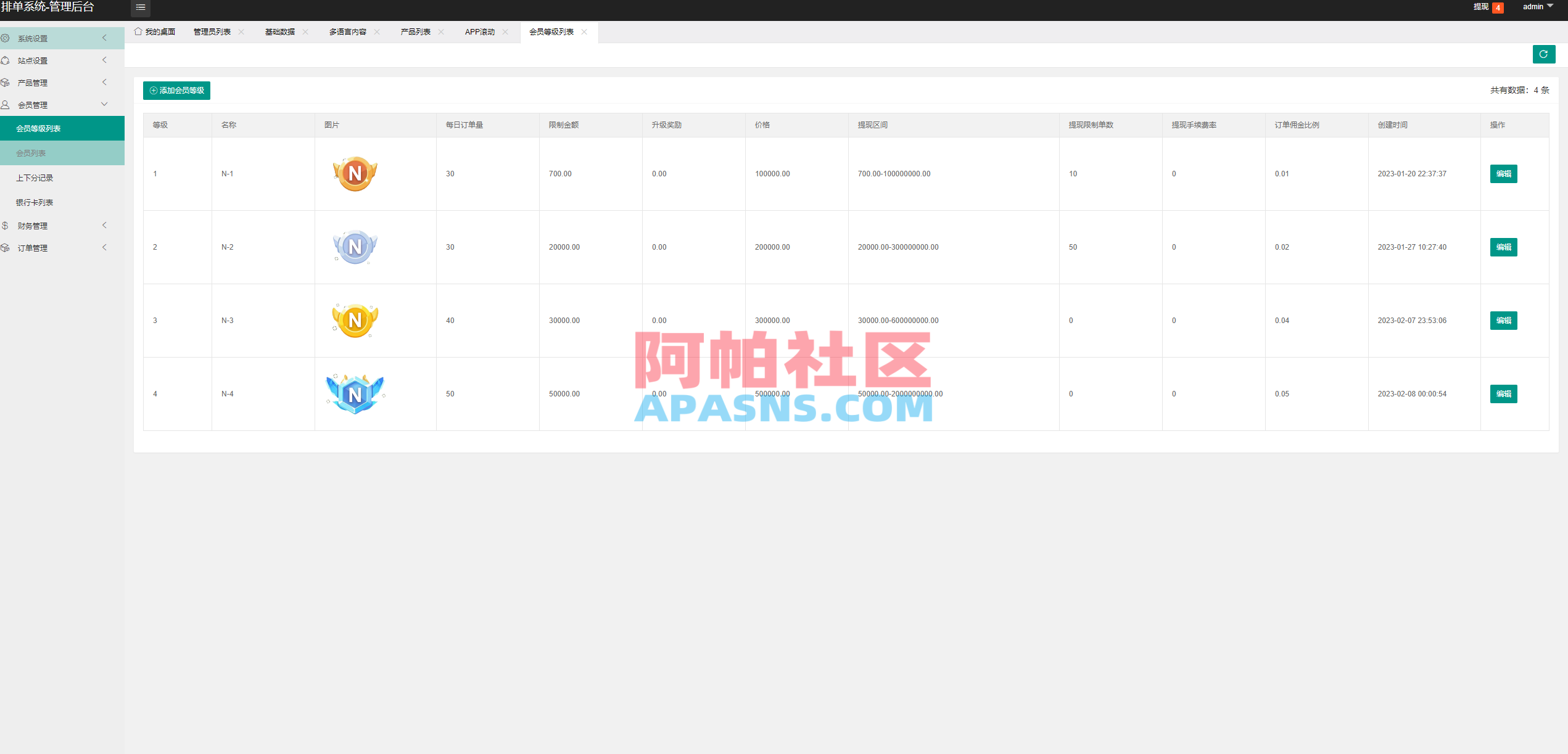Click the 订单管理 cube icon

[x=6, y=247]
